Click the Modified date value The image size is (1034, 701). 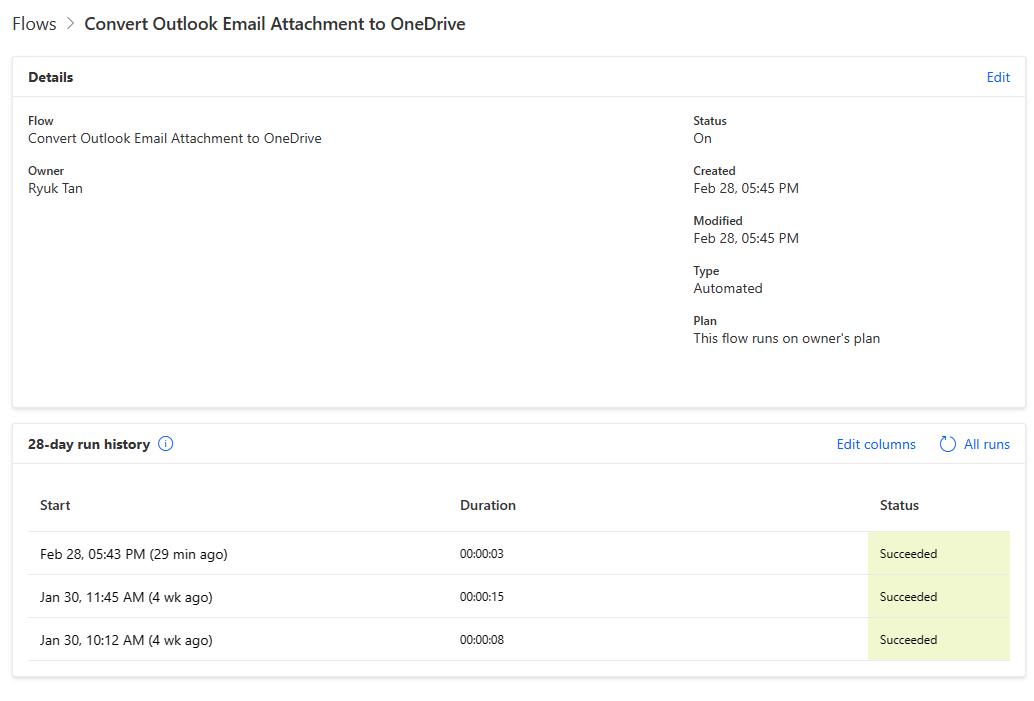tap(746, 239)
